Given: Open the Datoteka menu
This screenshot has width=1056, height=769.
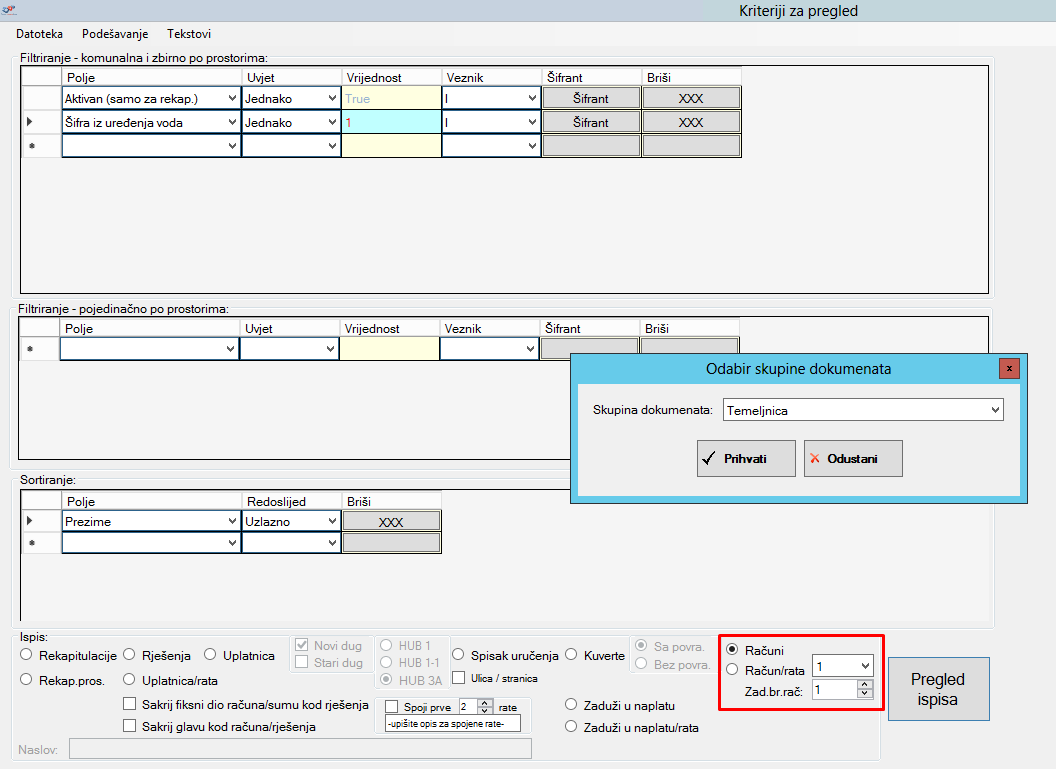Looking at the screenshot, I should click(x=39, y=33).
